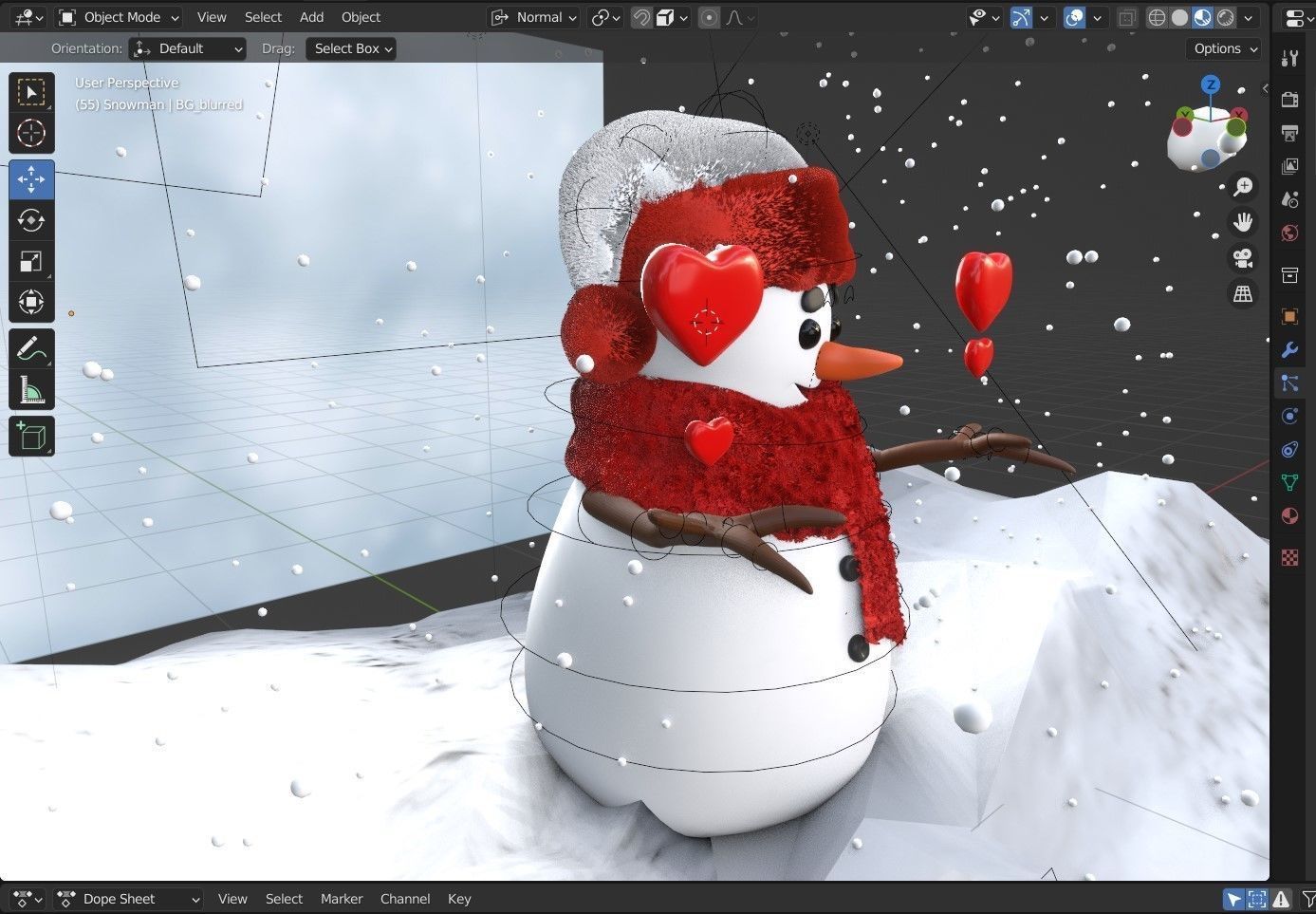
Task: Open the Object Mode dropdown
Action: [119, 17]
